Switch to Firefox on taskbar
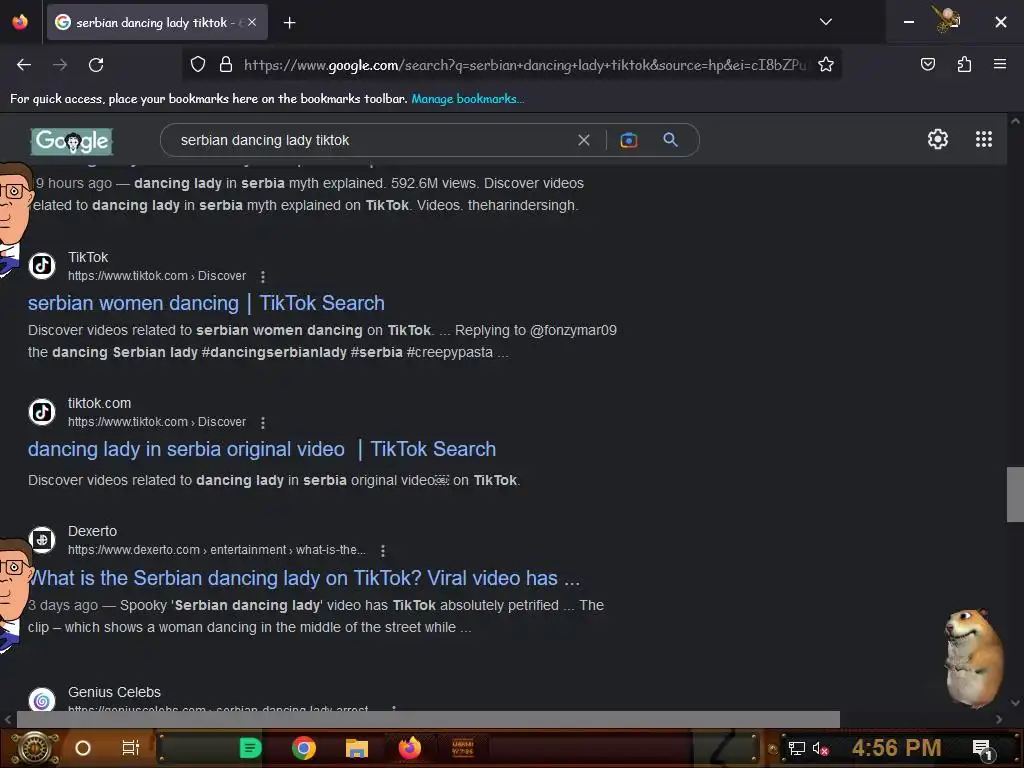The width and height of the screenshot is (1024, 768). (x=409, y=748)
